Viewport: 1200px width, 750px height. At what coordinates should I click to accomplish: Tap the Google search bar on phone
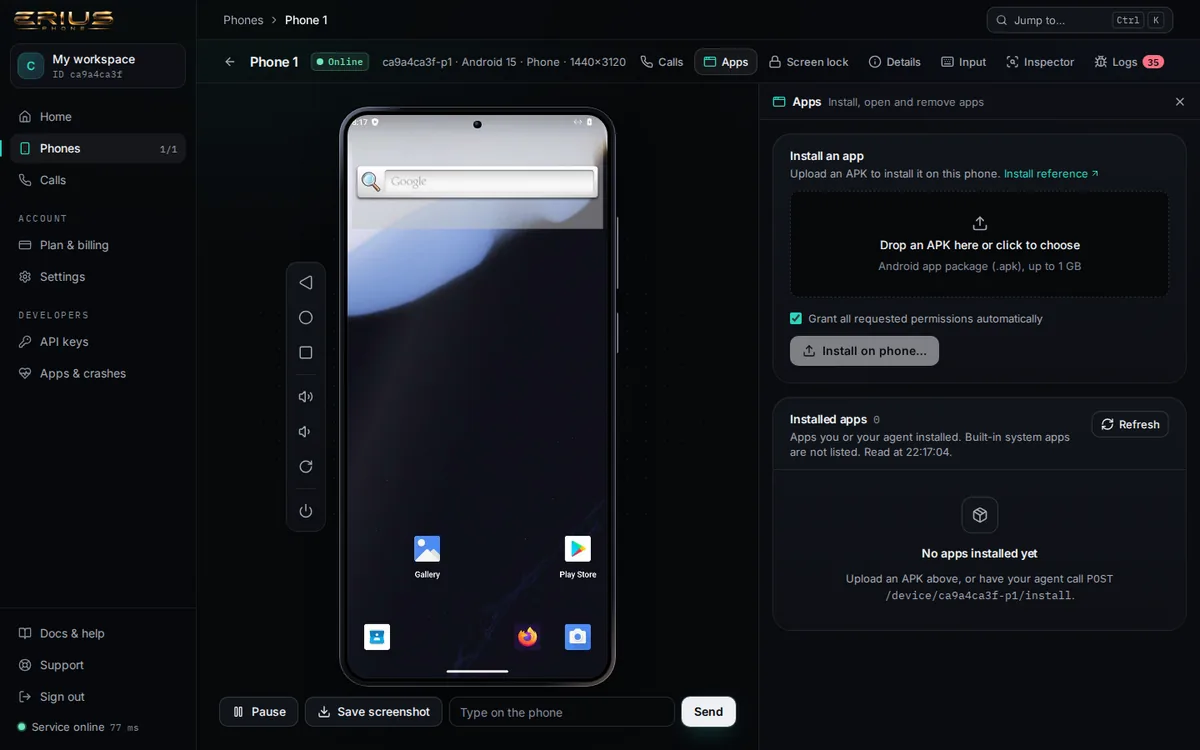(x=490, y=182)
